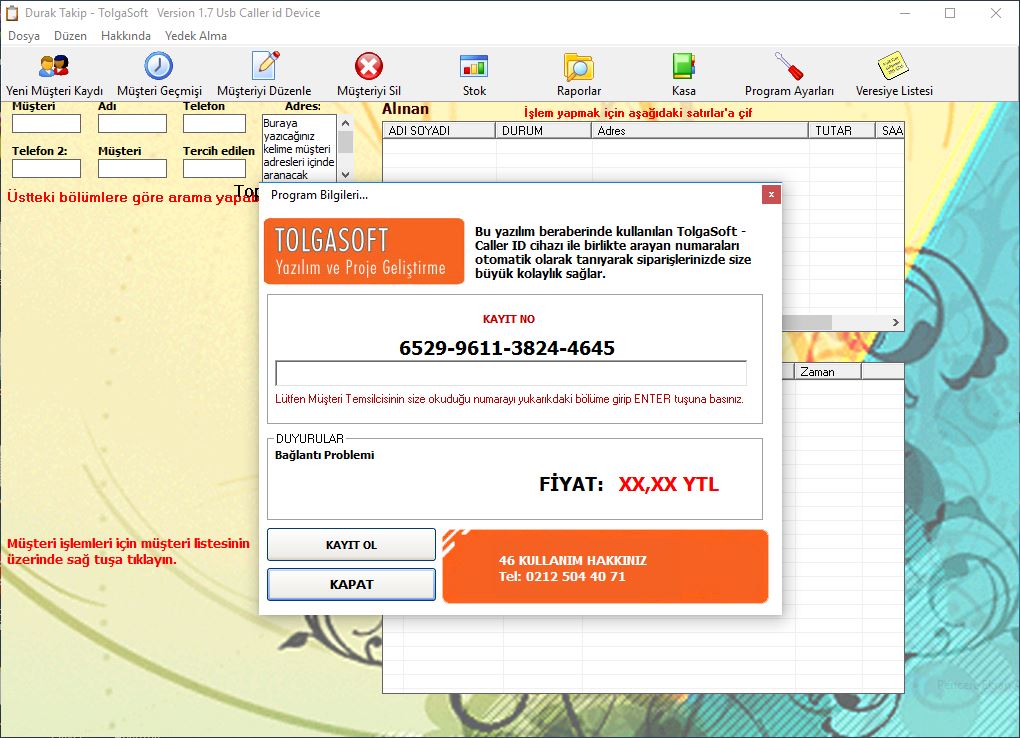Click the Adres text area
Screen dimensions: 1020x738
[299, 148]
